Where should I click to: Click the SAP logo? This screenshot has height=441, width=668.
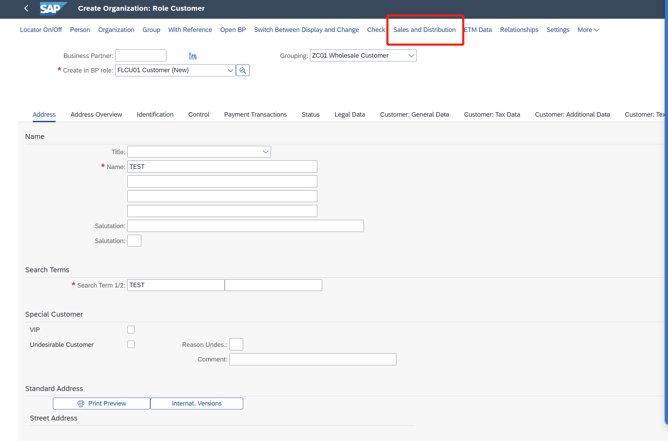pos(52,8)
